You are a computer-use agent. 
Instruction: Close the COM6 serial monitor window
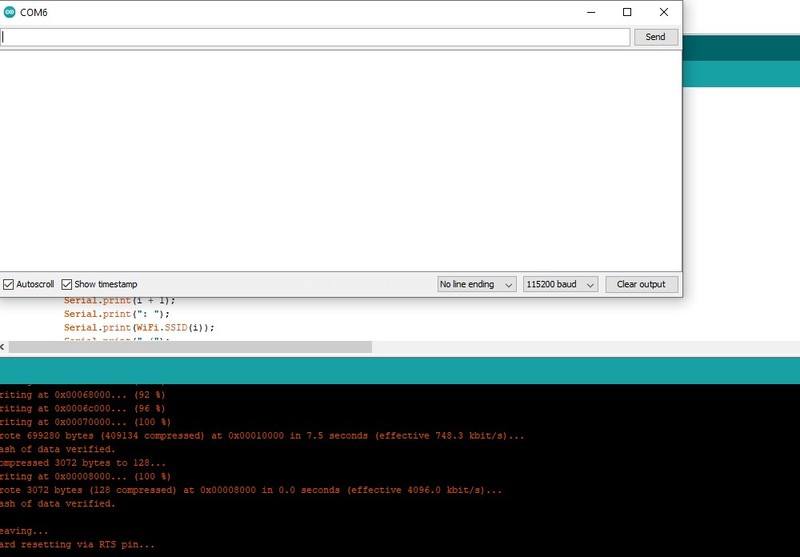tap(663, 12)
